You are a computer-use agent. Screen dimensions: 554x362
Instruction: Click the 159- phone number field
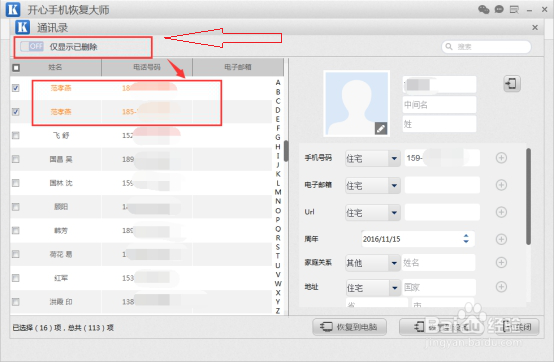point(442,158)
